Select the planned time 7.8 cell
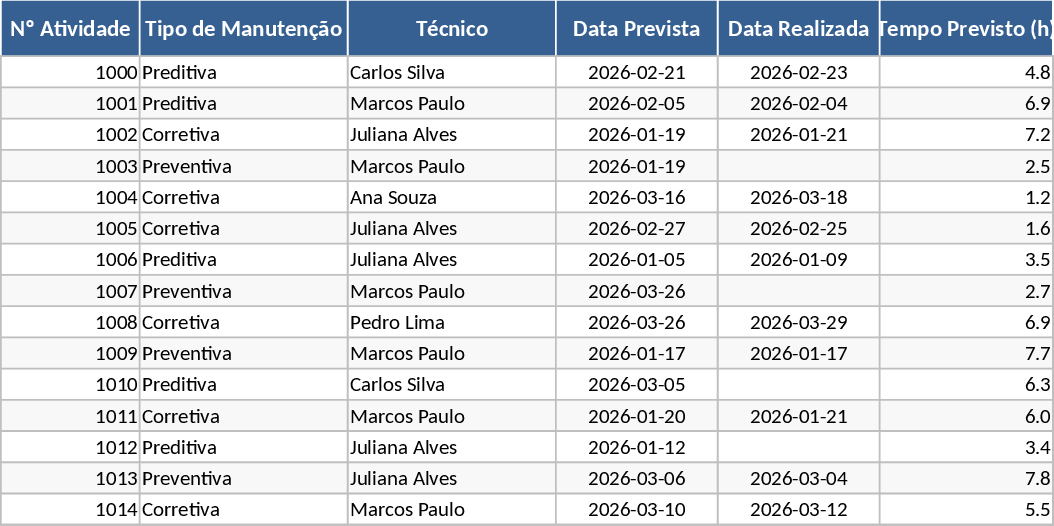The height and width of the screenshot is (526, 1054). coord(966,479)
